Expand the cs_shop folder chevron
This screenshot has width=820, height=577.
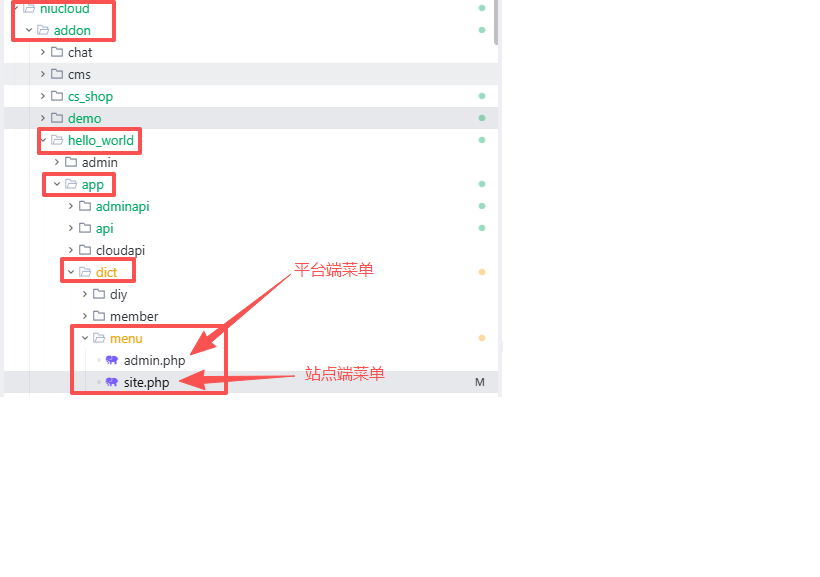tap(43, 96)
